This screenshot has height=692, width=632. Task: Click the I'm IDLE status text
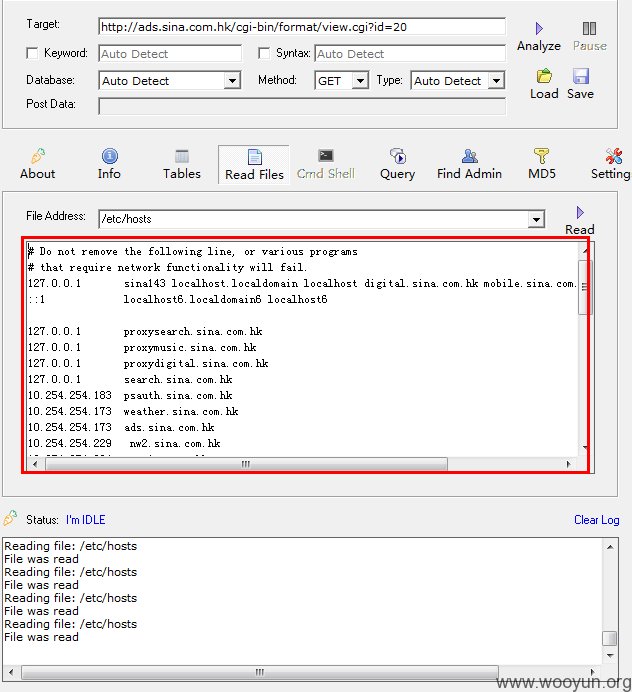click(86, 520)
